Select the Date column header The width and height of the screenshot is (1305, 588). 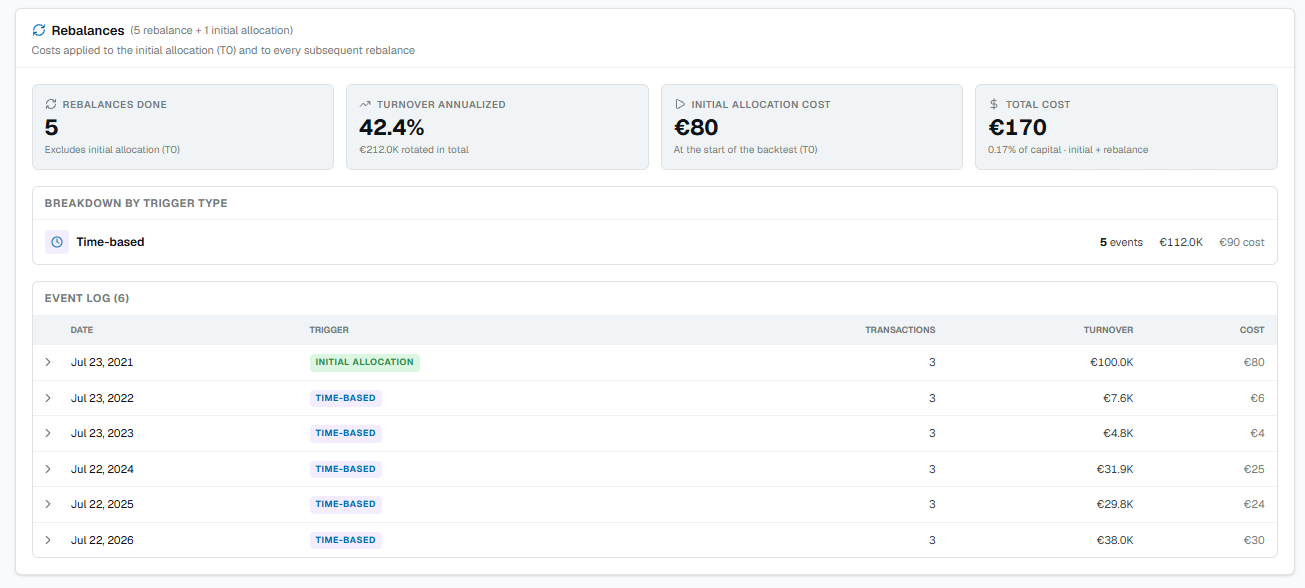click(x=82, y=330)
